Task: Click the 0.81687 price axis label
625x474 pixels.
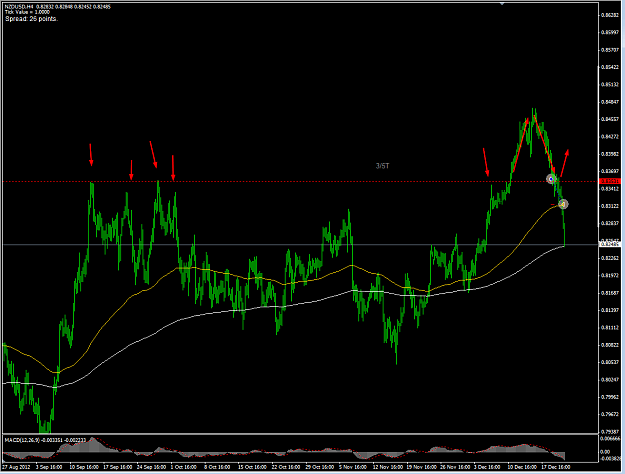Action: coord(610,293)
